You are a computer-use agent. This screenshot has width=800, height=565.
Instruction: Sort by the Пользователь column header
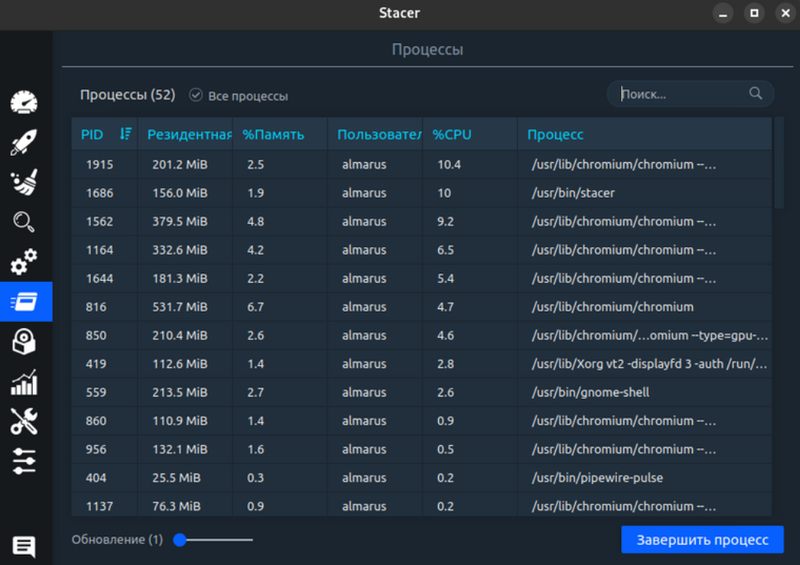375,134
